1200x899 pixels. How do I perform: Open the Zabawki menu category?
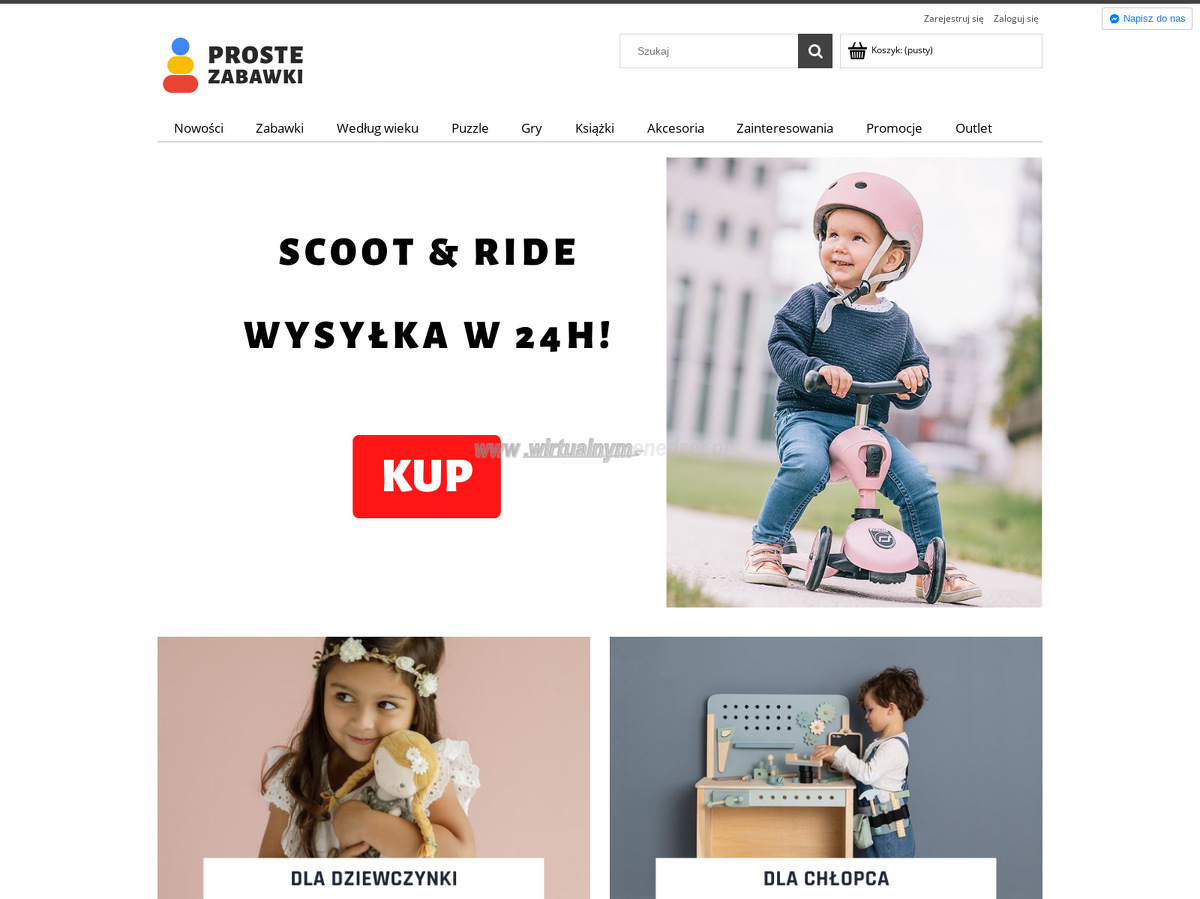coord(280,128)
